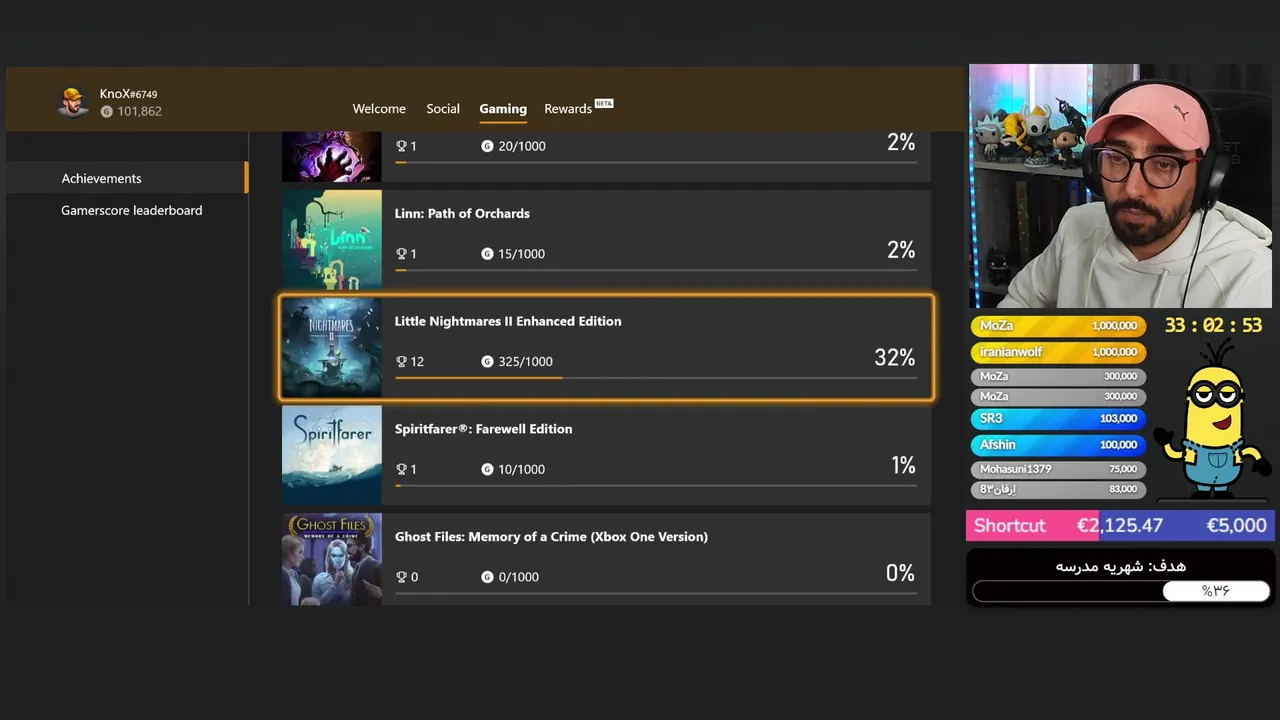
Task: Click gamerscore icon beside 15/1000
Action: [487, 254]
